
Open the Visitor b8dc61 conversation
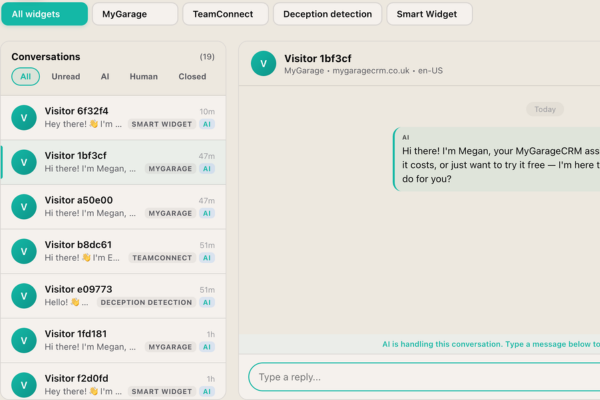(x=113, y=251)
